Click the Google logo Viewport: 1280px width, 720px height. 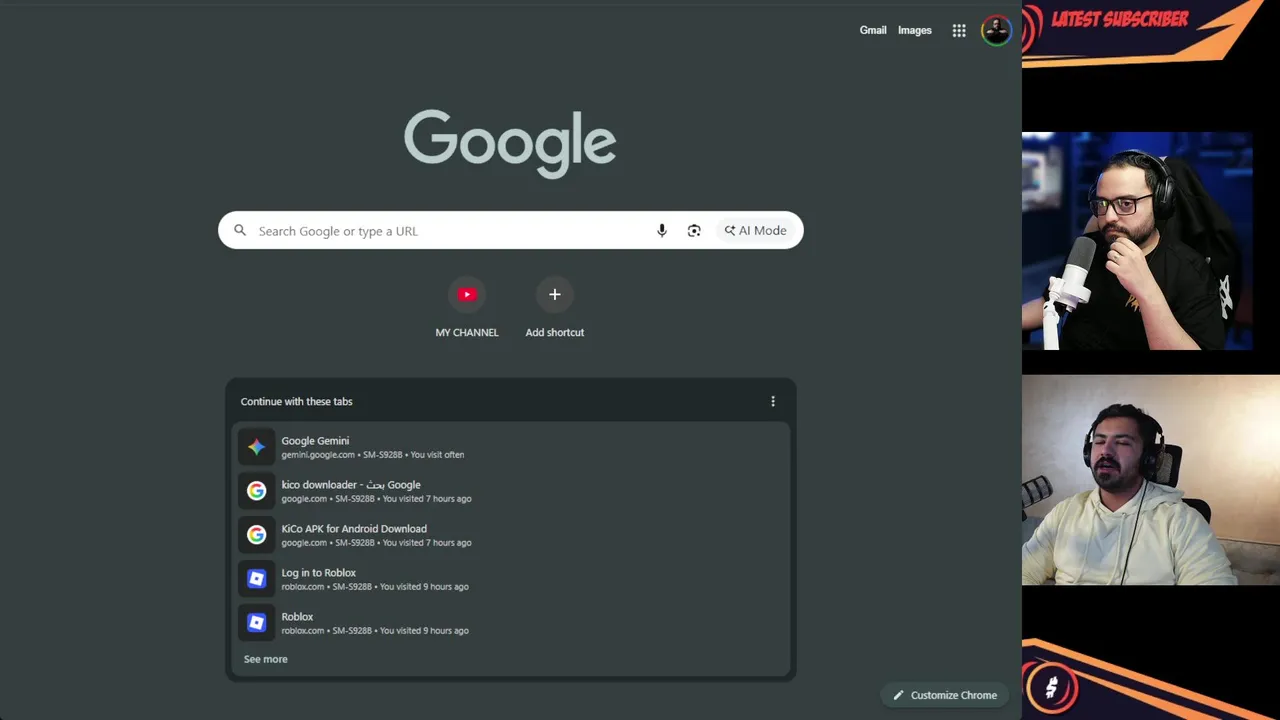(510, 144)
